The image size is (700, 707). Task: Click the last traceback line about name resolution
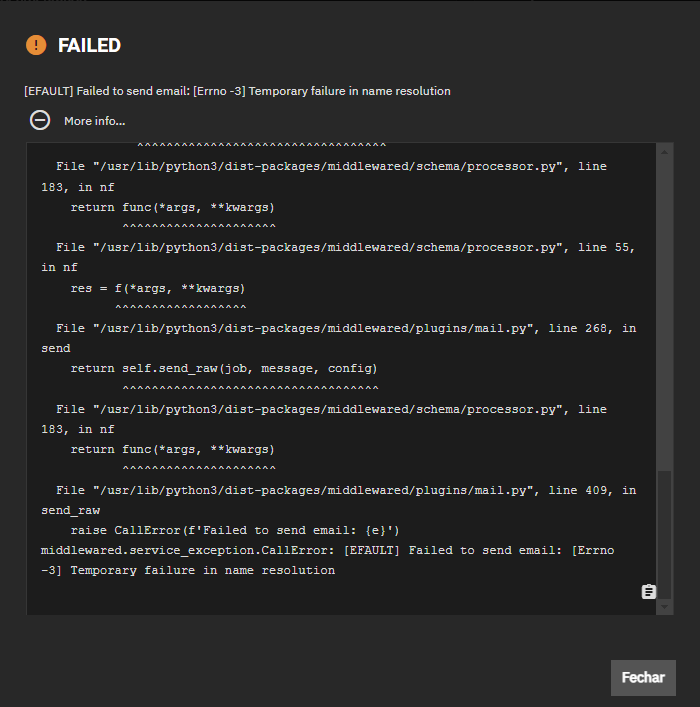[x=188, y=570]
